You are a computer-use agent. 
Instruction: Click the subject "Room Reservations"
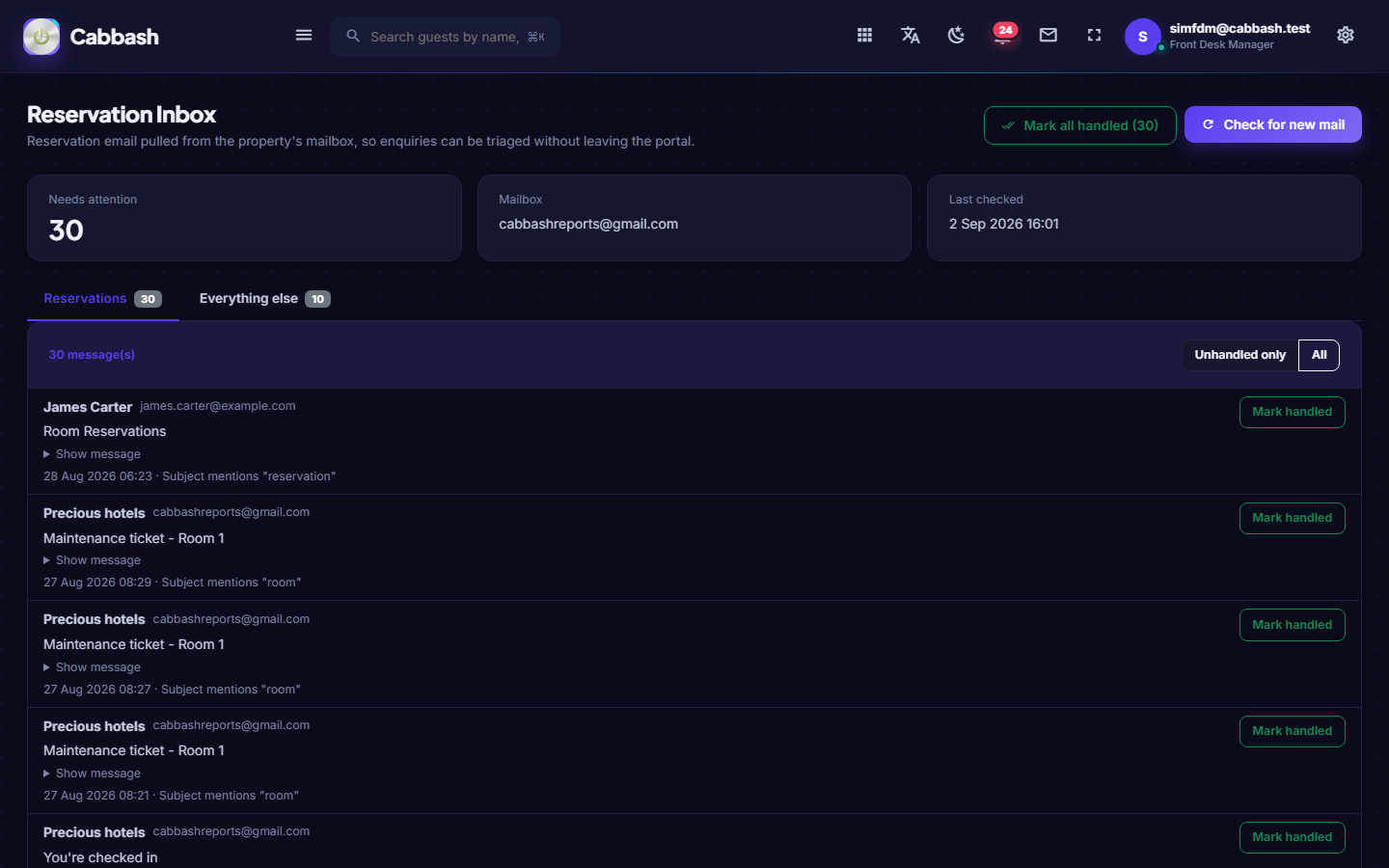[x=104, y=431]
